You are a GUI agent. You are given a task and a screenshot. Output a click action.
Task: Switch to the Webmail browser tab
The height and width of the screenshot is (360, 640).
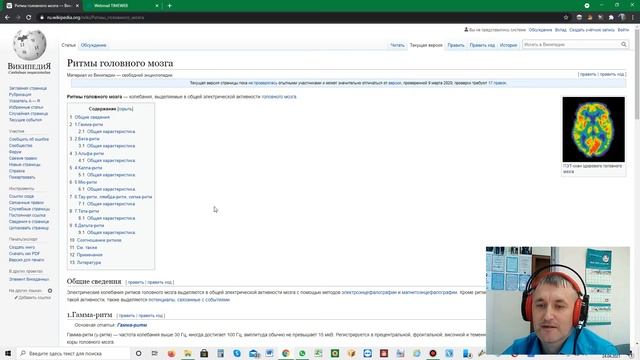click(x=121, y=6)
